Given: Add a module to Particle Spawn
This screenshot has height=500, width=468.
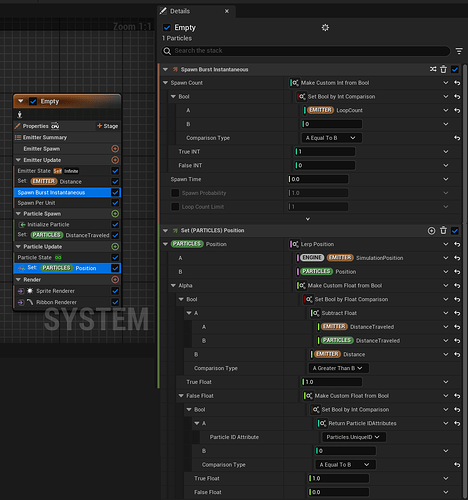Looking at the screenshot, I should pos(115,214).
